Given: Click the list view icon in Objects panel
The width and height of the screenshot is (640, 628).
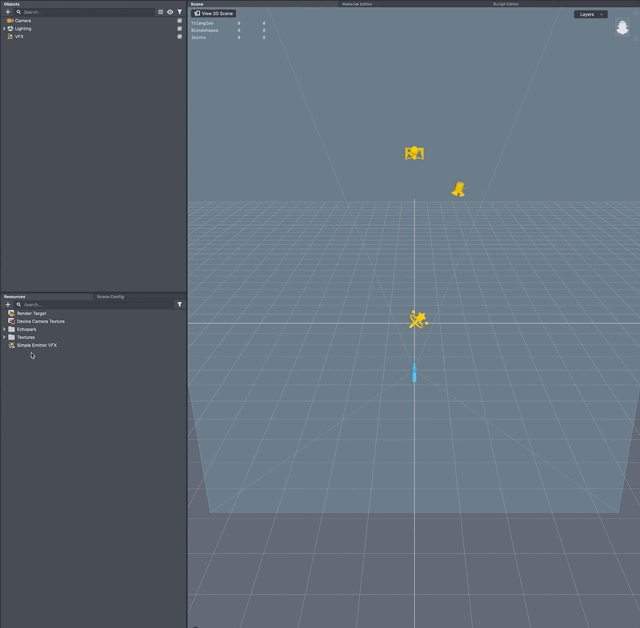Looking at the screenshot, I should 160,12.
